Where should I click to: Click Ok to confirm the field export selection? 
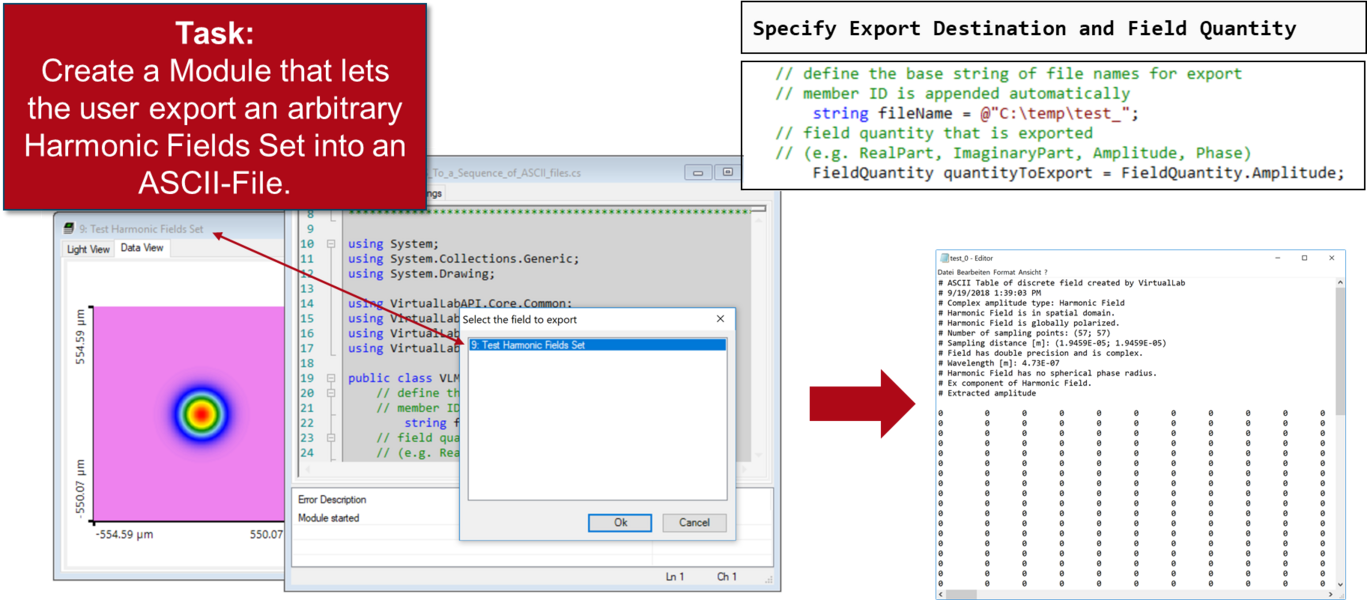(x=621, y=522)
